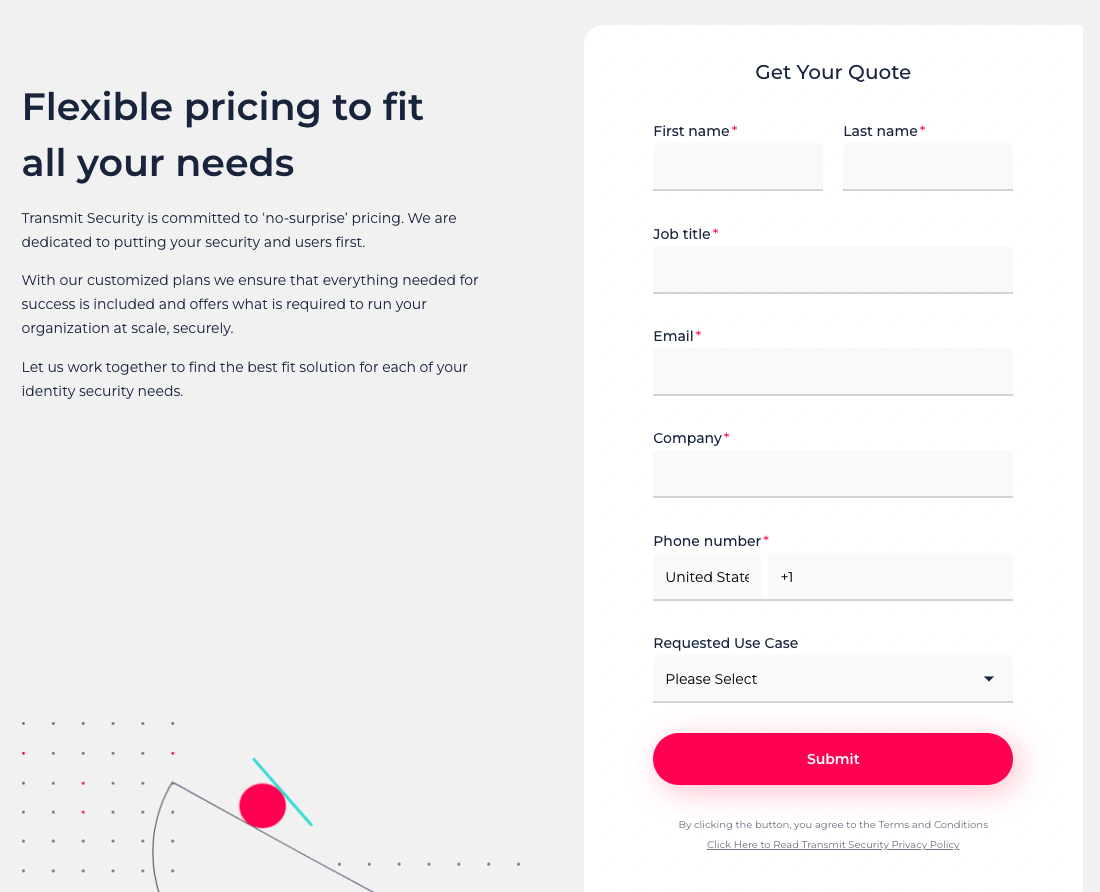Click the Job title label text
1100x892 pixels.
[x=681, y=234]
